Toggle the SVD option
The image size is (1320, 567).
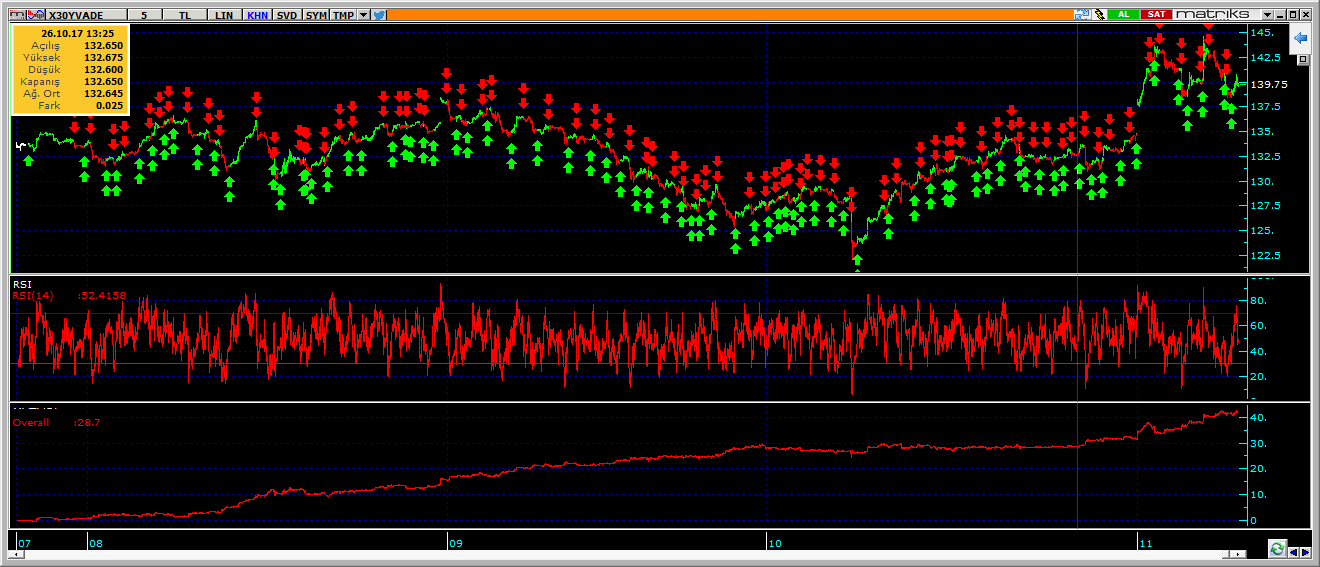[x=287, y=15]
